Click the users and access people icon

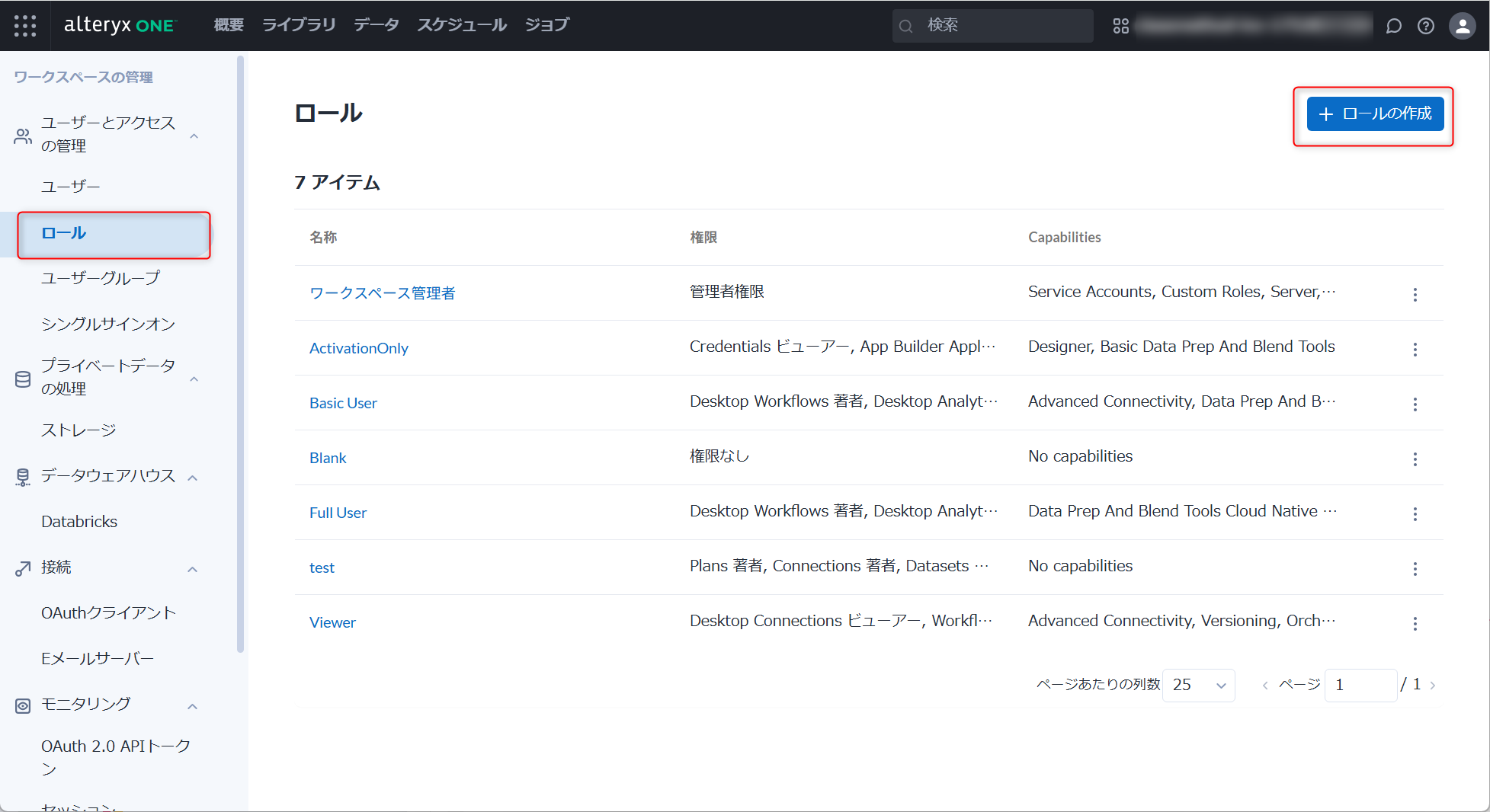coord(23,136)
